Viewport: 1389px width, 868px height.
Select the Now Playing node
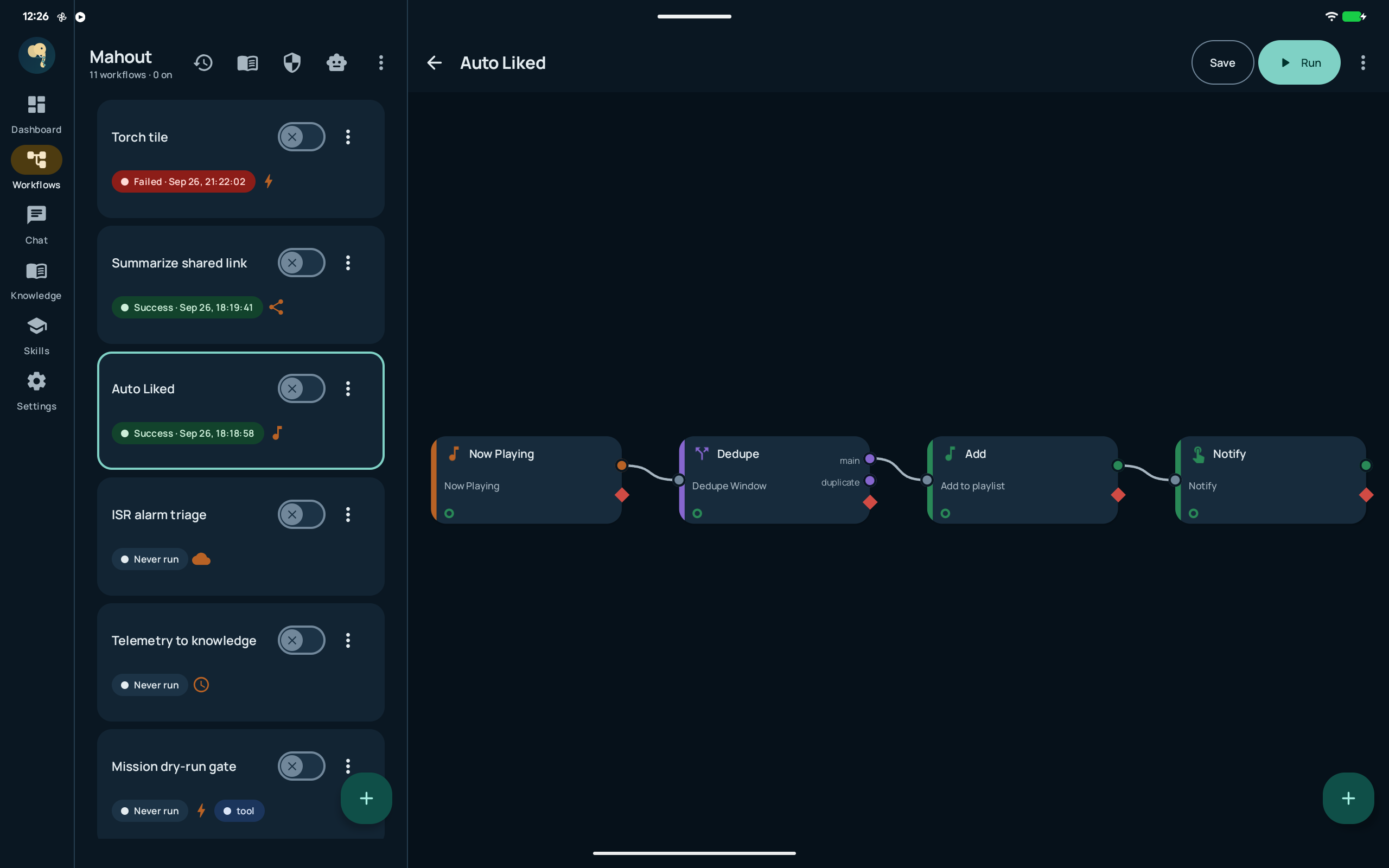click(526, 480)
